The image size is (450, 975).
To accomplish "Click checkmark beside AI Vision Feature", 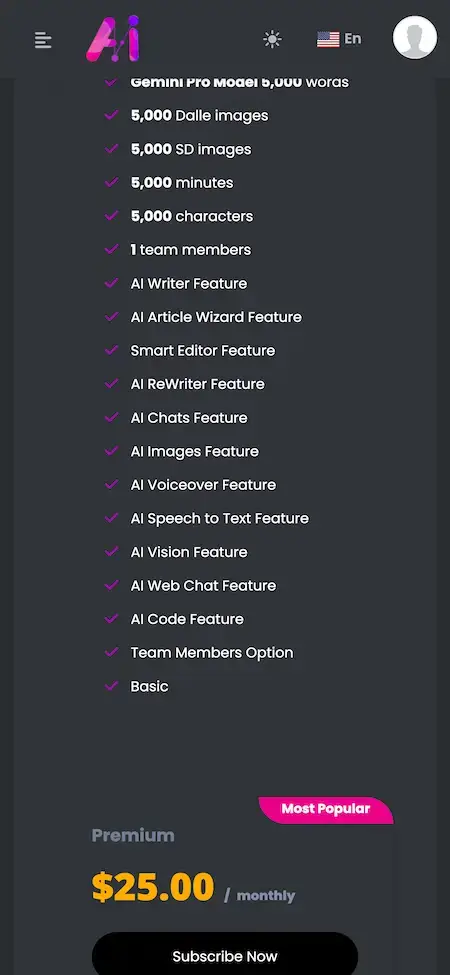I will click(x=112, y=552).
